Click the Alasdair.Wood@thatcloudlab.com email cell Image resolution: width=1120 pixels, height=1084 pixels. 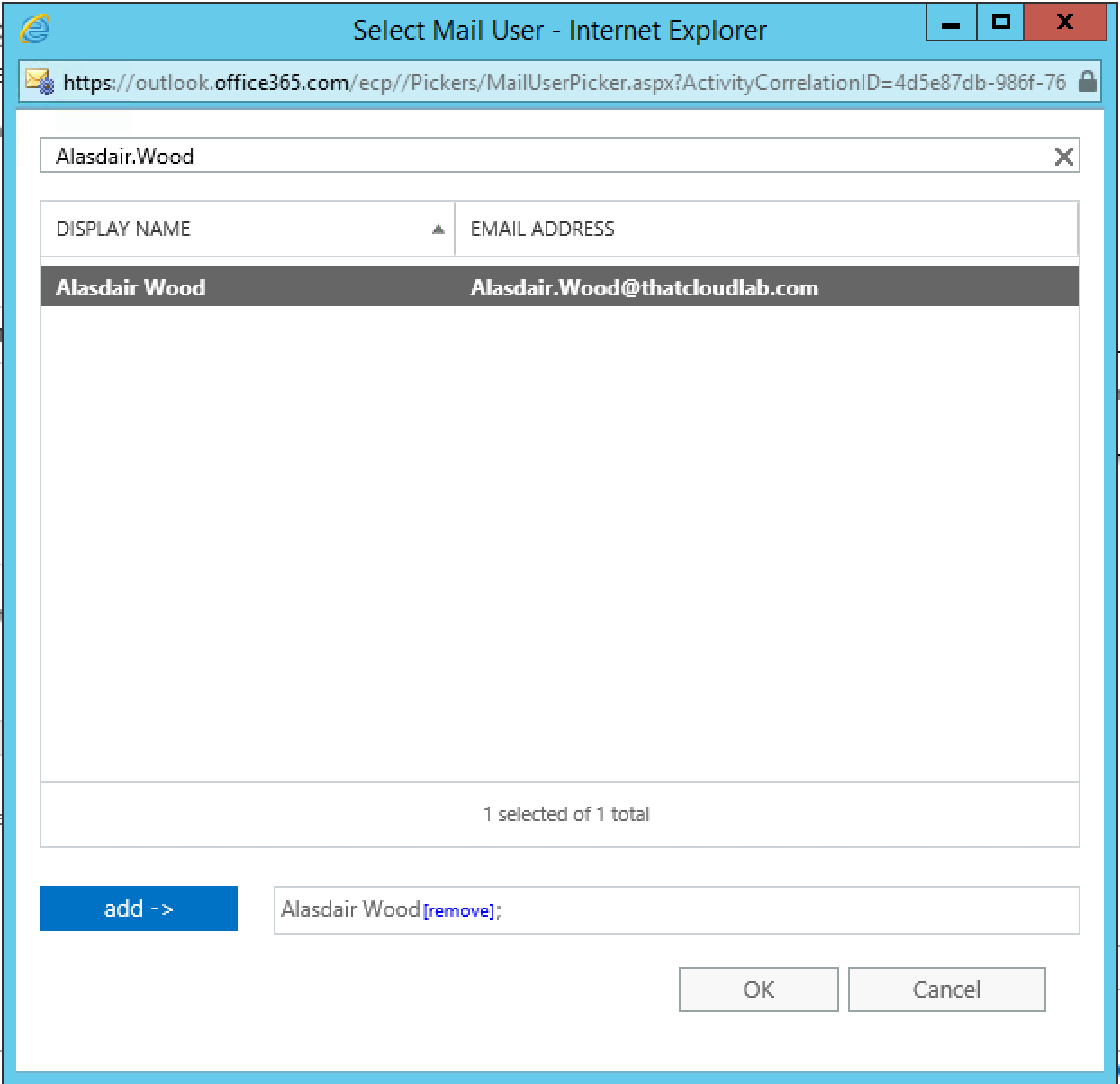644,288
